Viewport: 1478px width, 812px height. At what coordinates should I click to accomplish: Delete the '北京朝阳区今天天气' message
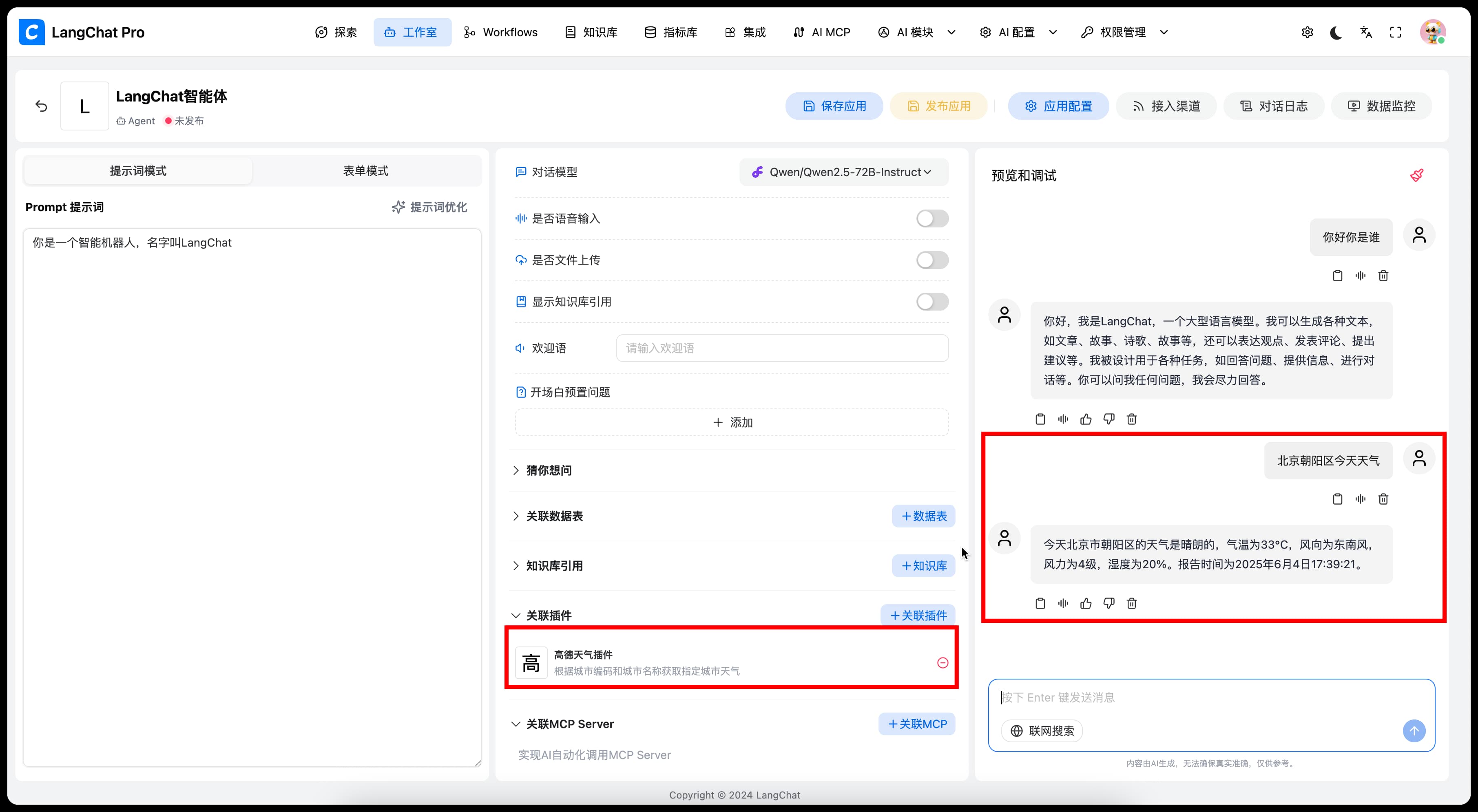1383,499
